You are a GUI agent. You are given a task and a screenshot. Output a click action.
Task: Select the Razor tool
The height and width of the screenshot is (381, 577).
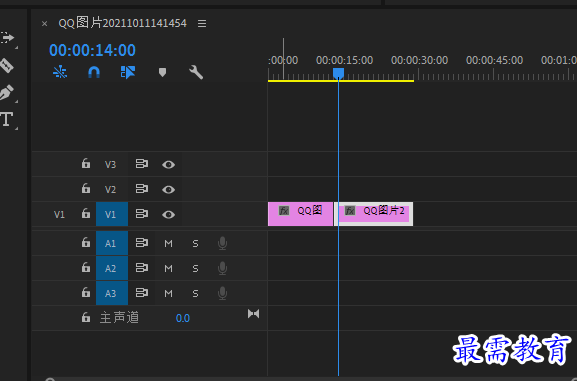coord(7,66)
